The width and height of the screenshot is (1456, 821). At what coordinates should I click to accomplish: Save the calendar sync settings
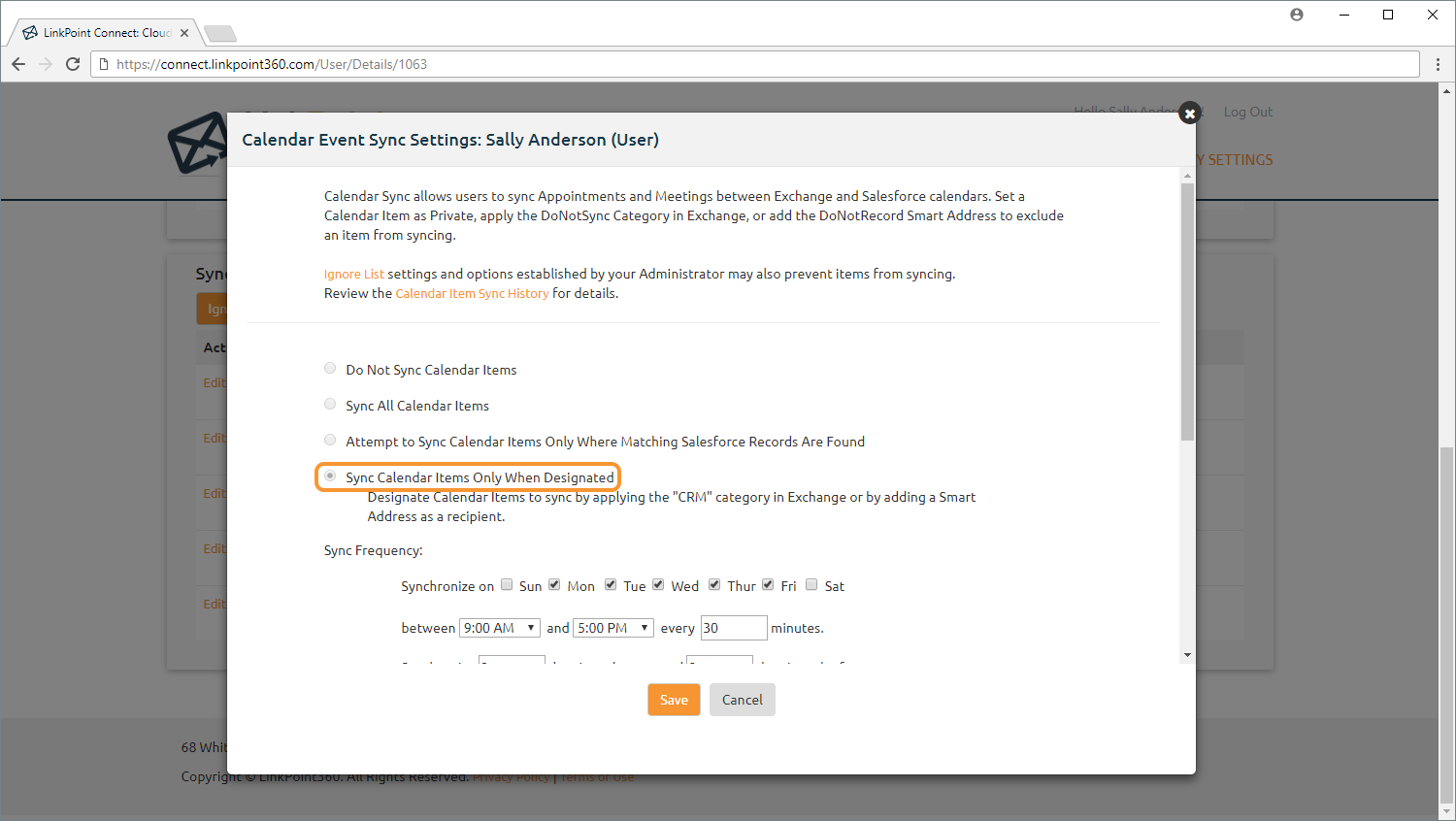[674, 700]
